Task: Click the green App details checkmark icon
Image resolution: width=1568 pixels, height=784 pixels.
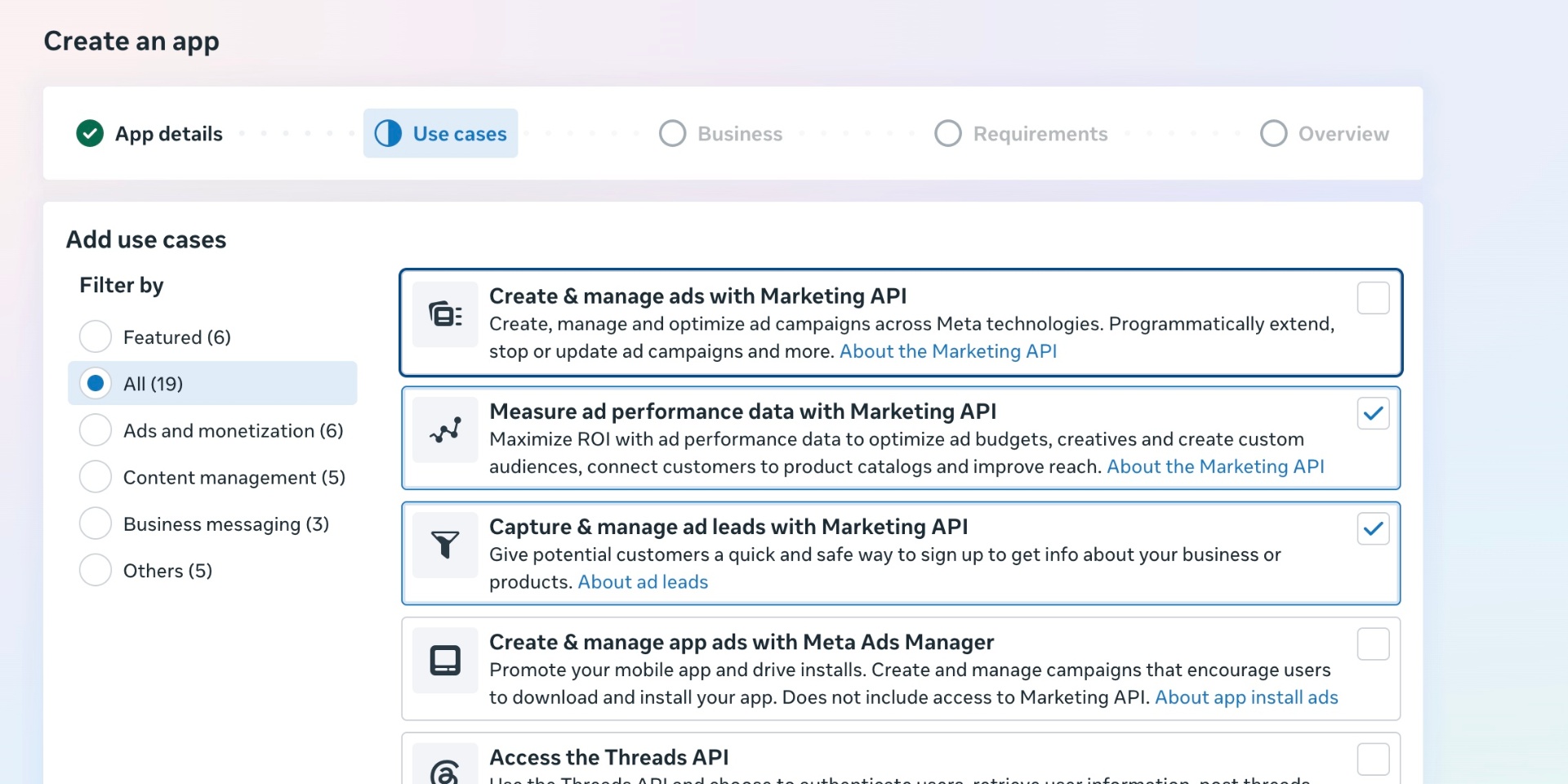Action: [x=90, y=133]
